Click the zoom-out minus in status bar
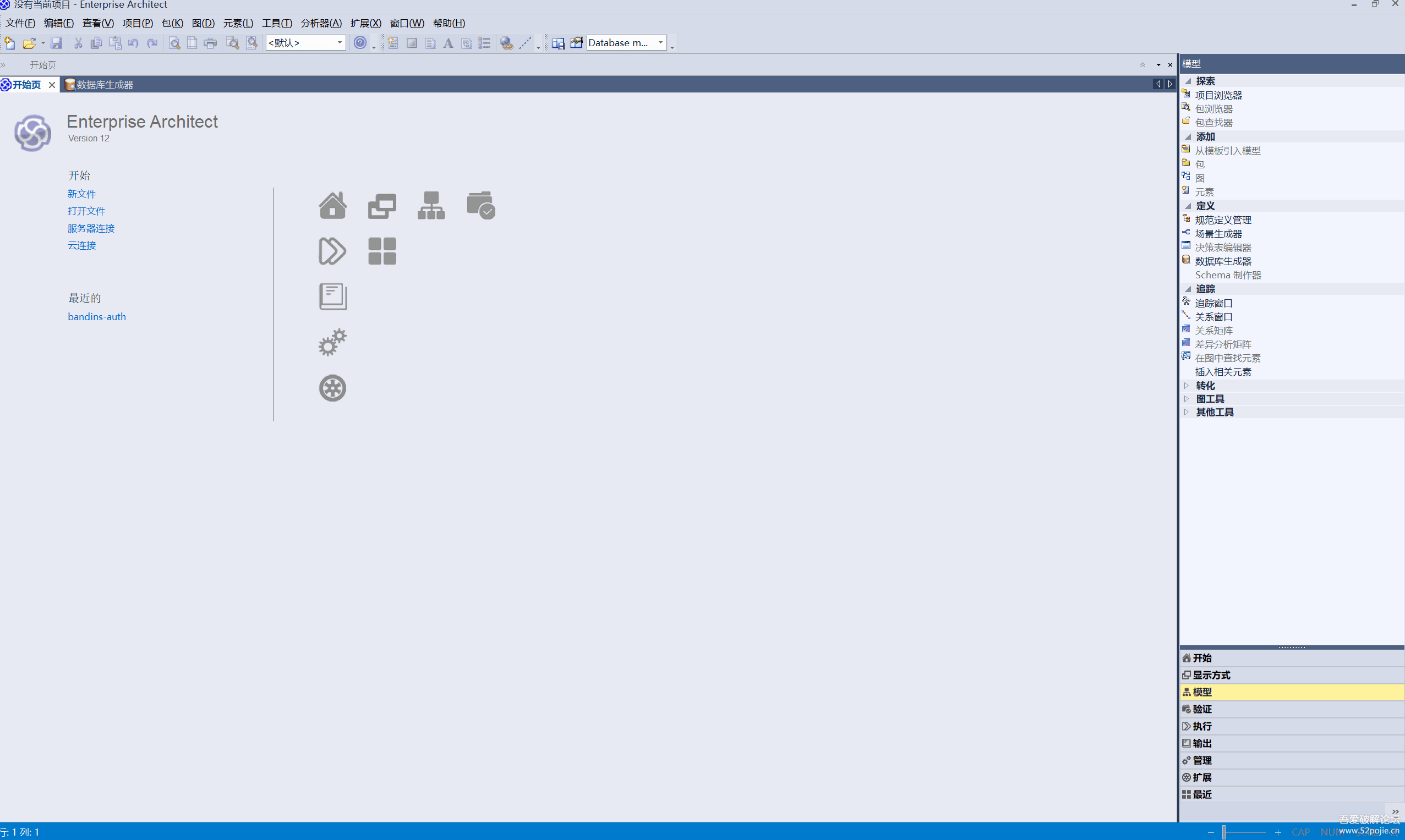The image size is (1405, 840). [x=1211, y=832]
